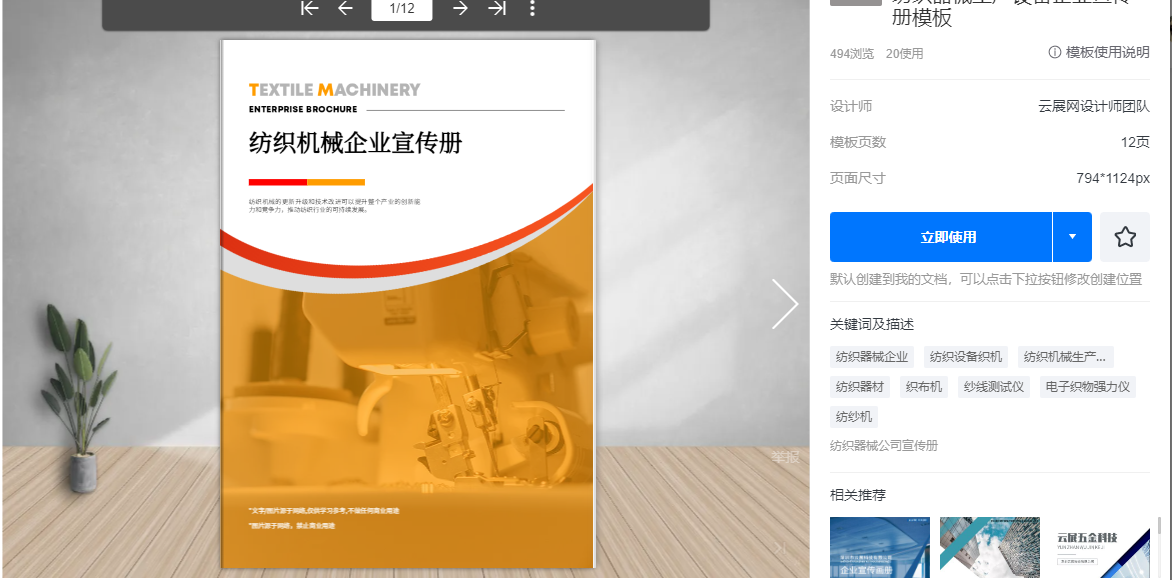Click the 举报 report link
This screenshot has width=1172, height=580.
pyautogui.click(x=786, y=457)
